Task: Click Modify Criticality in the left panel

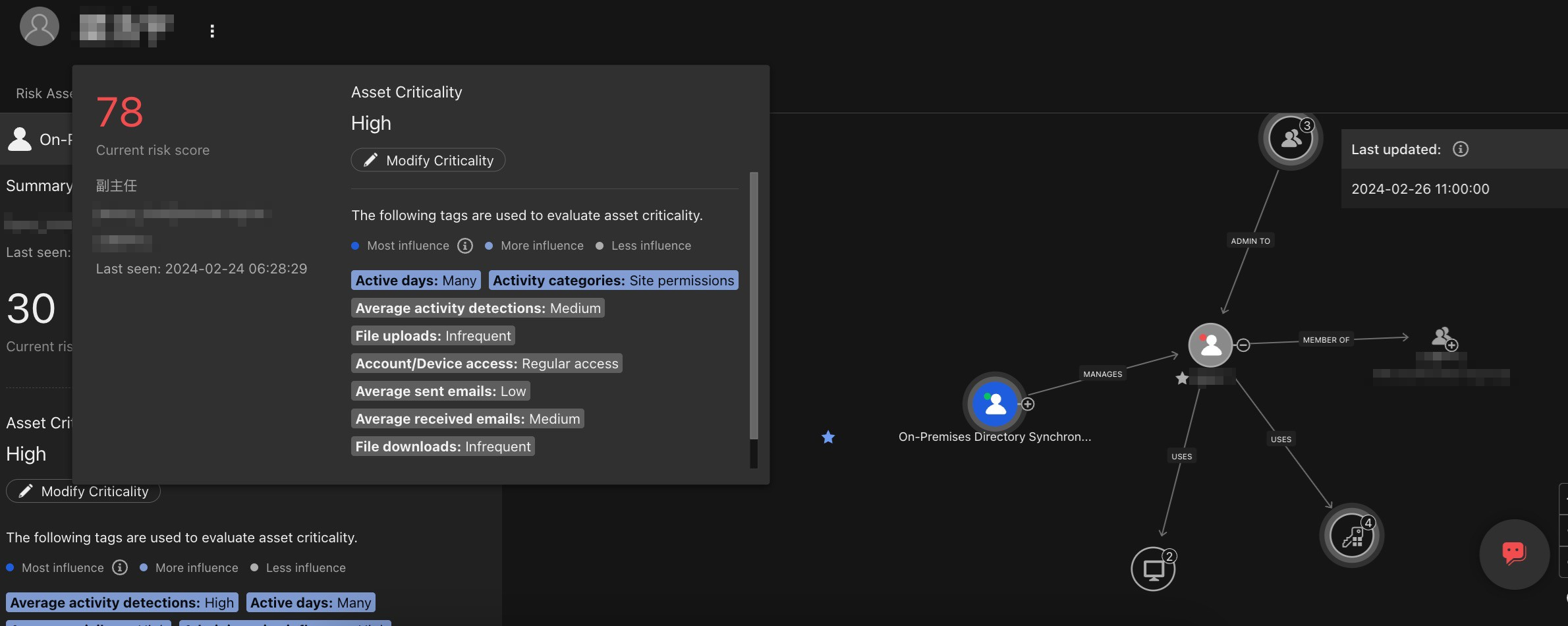Action: coord(83,492)
